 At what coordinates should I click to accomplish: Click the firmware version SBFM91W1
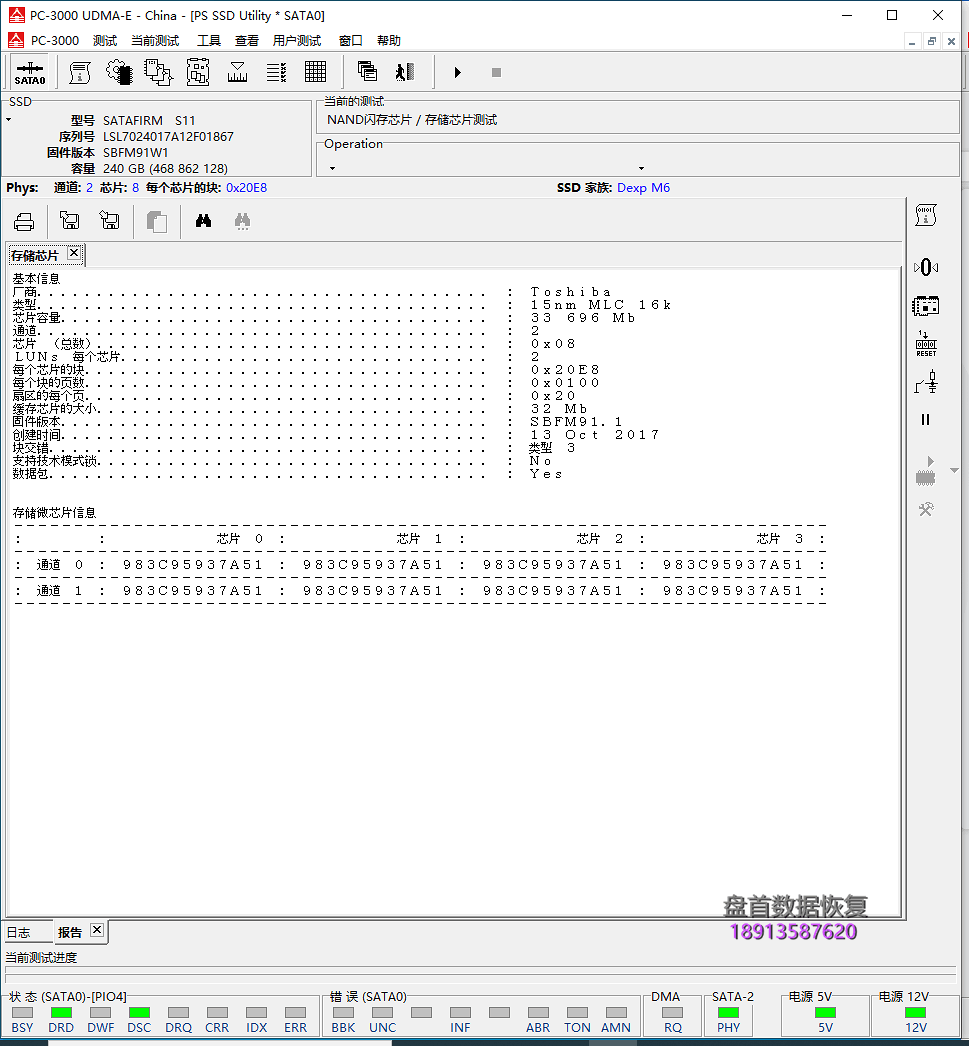click(136, 153)
